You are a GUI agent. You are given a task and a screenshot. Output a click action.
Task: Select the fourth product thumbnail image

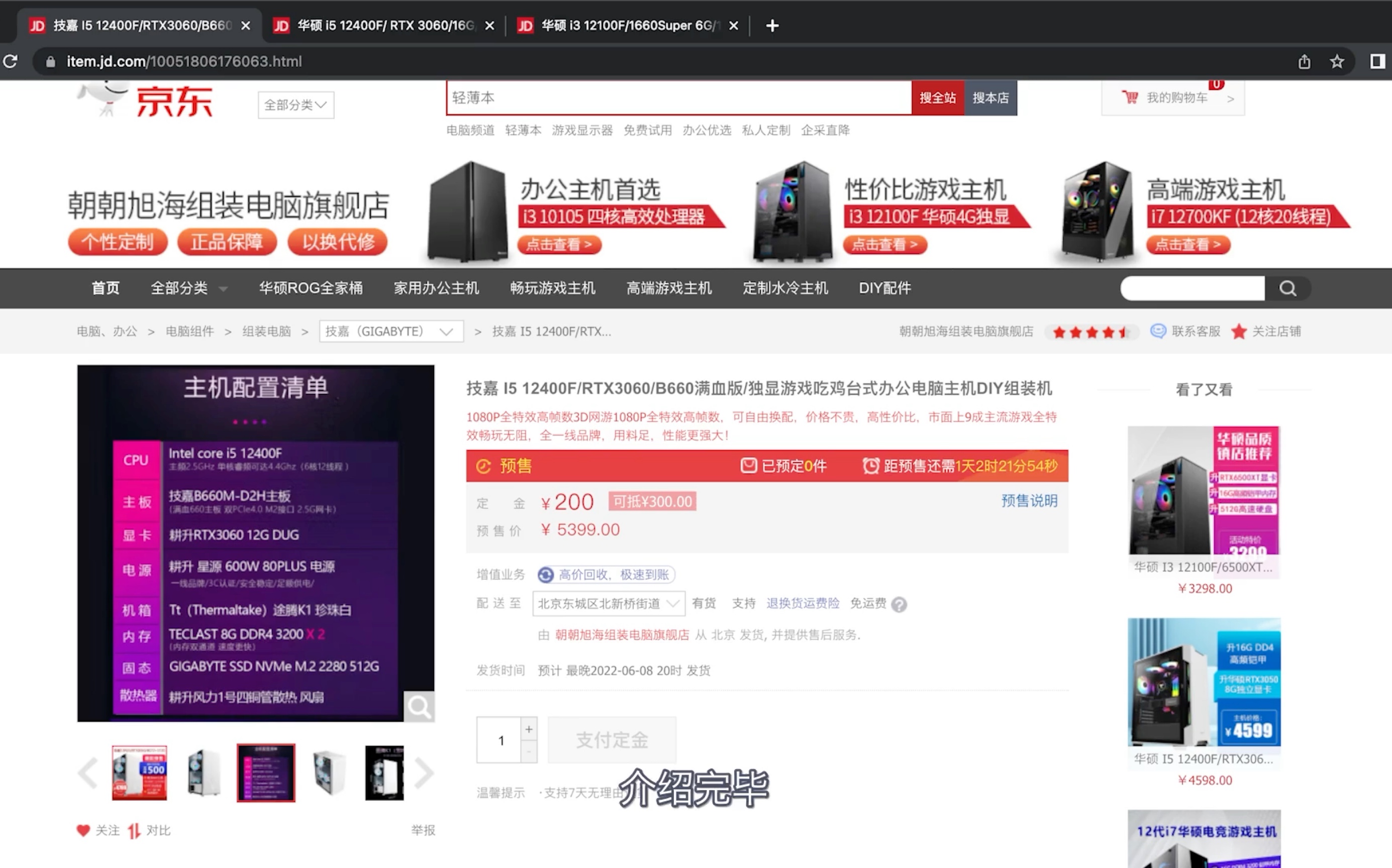tap(329, 771)
